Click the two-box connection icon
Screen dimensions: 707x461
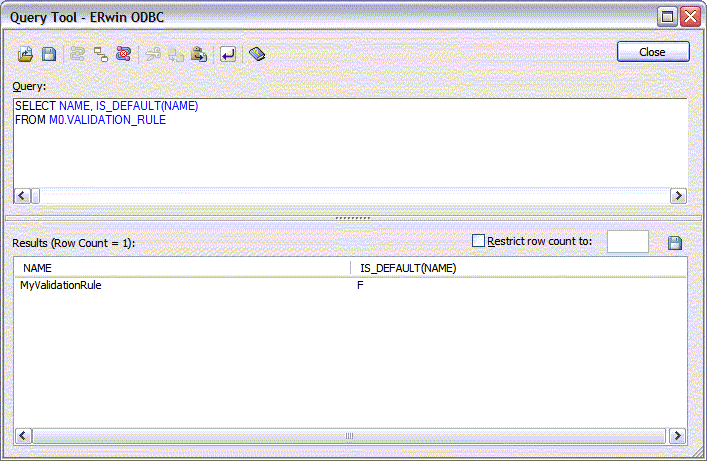tap(101, 55)
